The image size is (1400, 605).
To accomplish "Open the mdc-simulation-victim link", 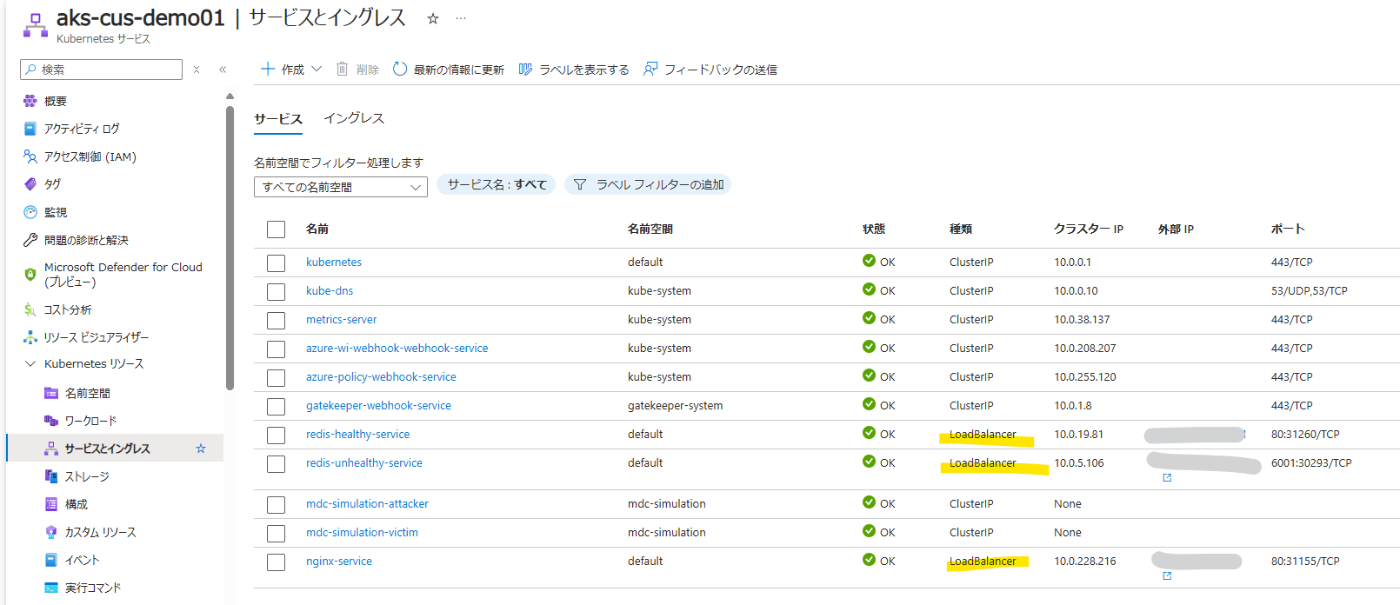I will 362,532.
